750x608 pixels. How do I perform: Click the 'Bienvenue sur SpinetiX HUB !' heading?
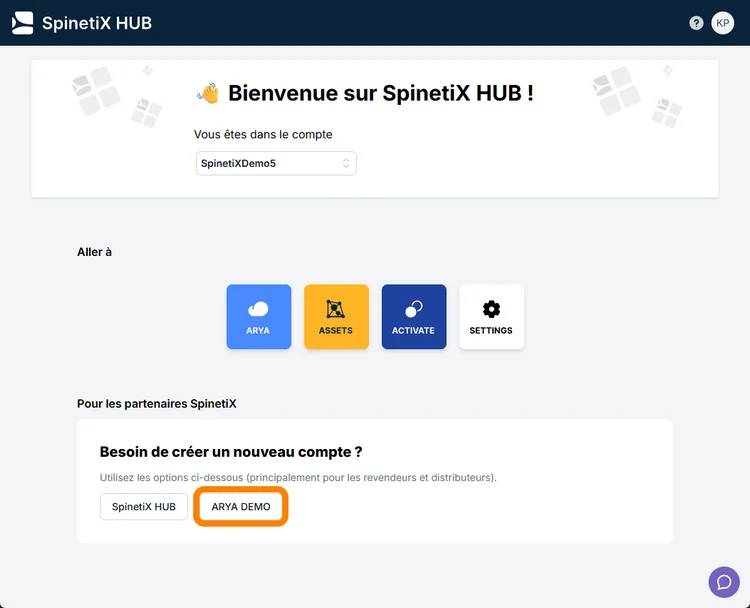(381, 93)
